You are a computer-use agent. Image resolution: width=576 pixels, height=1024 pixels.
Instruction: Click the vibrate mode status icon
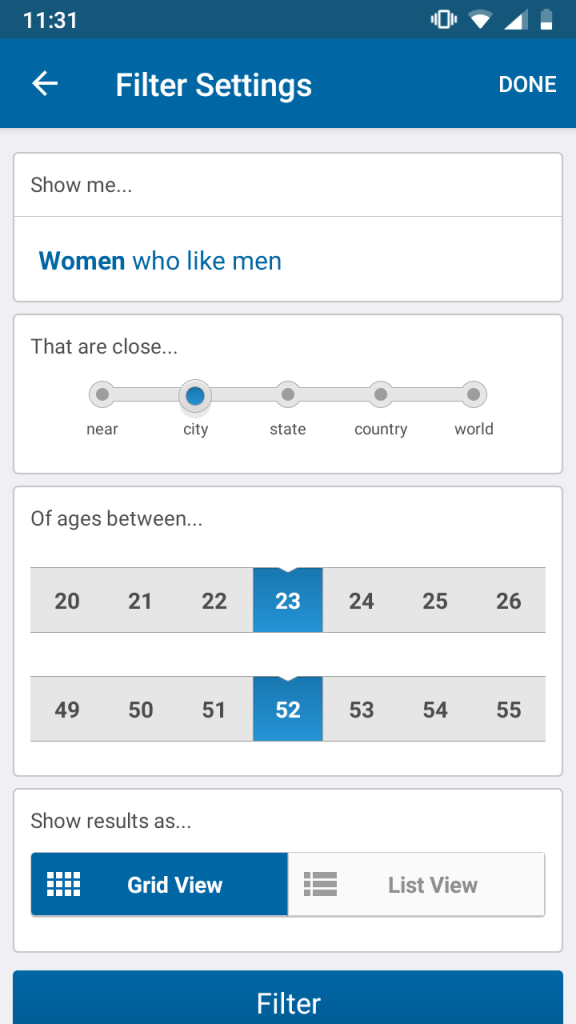pyautogui.click(x=443, y=18)
